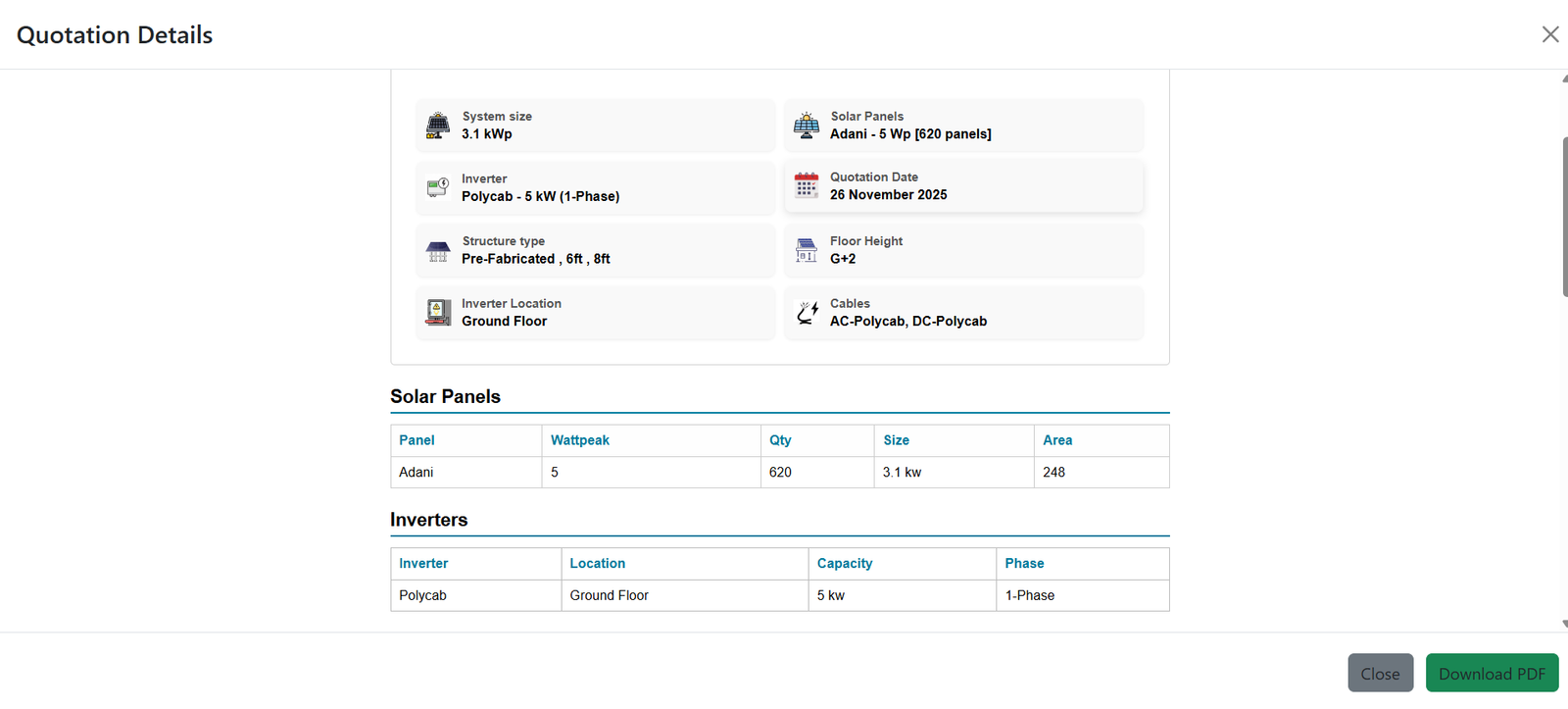Screen dimensions: 1568x709
Task: Click the Cables plug icon
Action: point(807,313)
